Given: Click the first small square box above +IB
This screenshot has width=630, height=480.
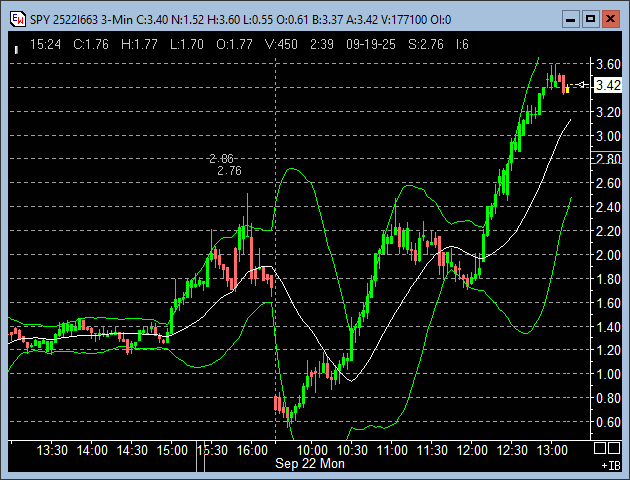Looking at the screenshot, I should point(602,450).
